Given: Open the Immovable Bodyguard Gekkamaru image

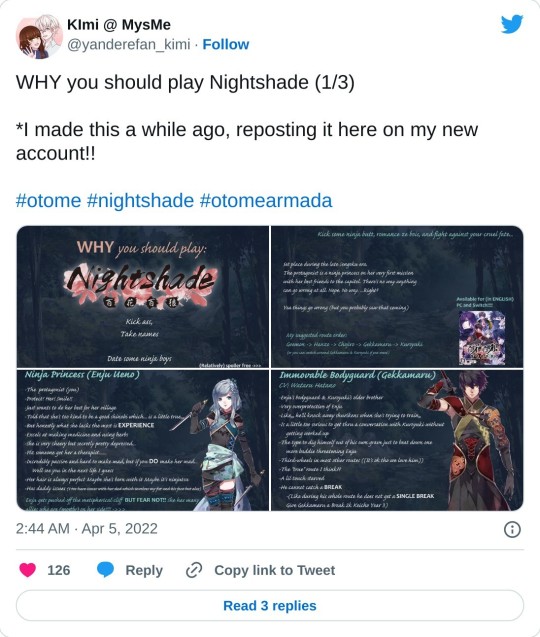Looking at the screenshot, I should click(x=397, y=440).
